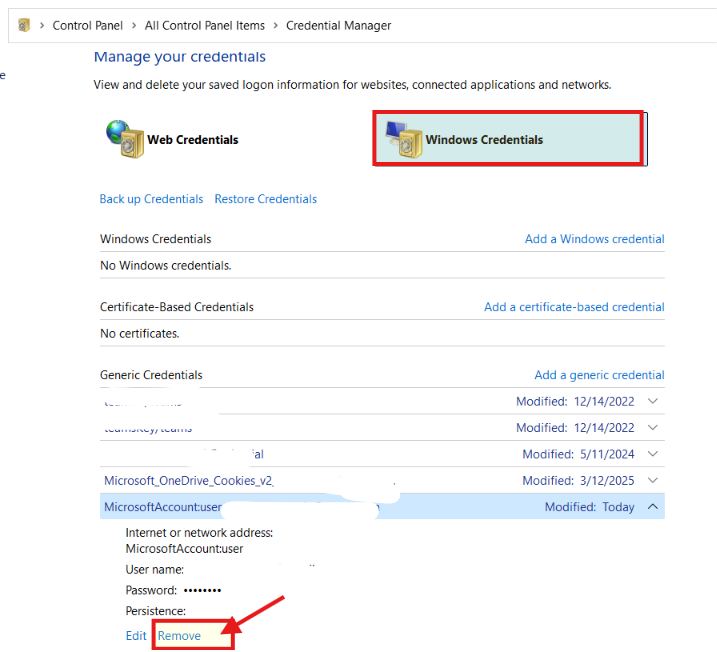Click Generic Credentials section header

coord(151,375)
